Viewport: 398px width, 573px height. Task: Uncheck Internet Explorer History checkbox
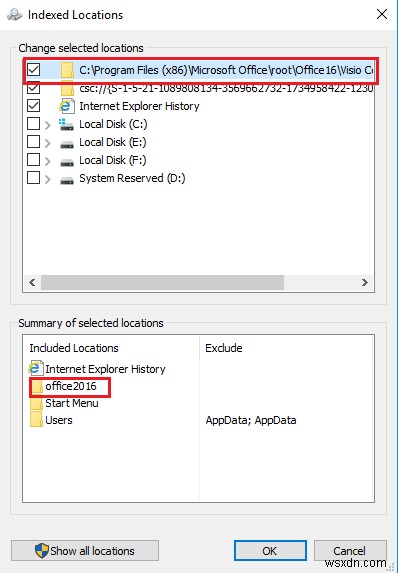point(34,106)
